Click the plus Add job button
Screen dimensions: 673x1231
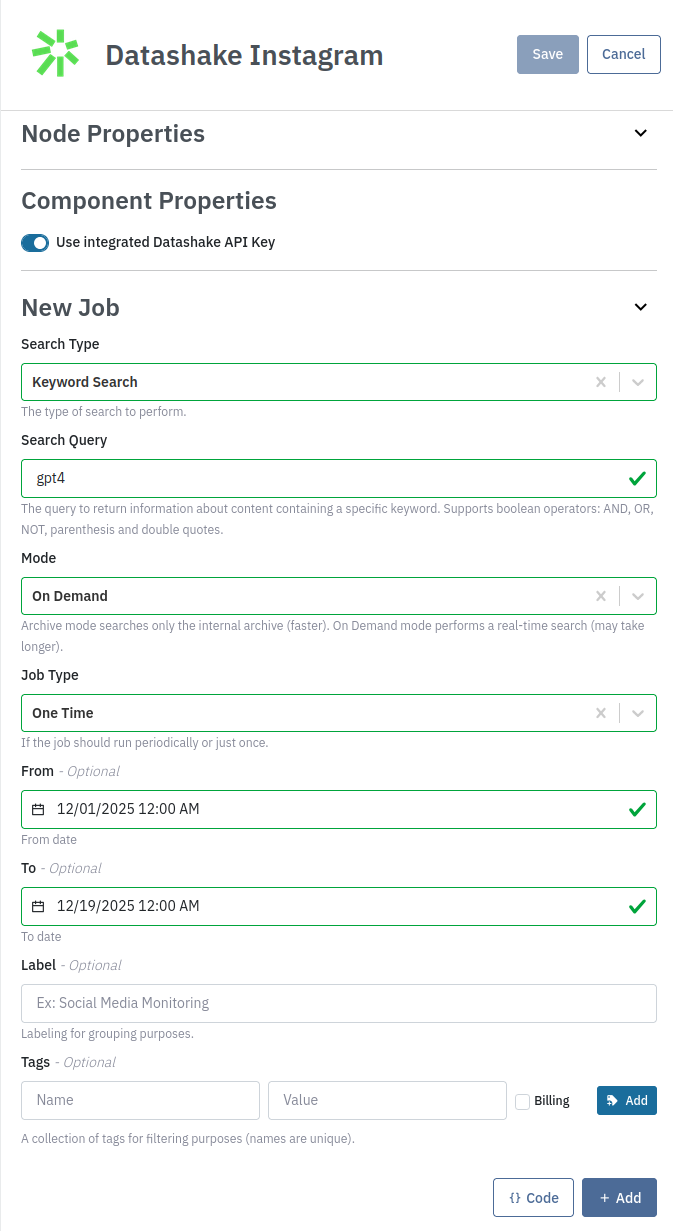[619, 1198]
